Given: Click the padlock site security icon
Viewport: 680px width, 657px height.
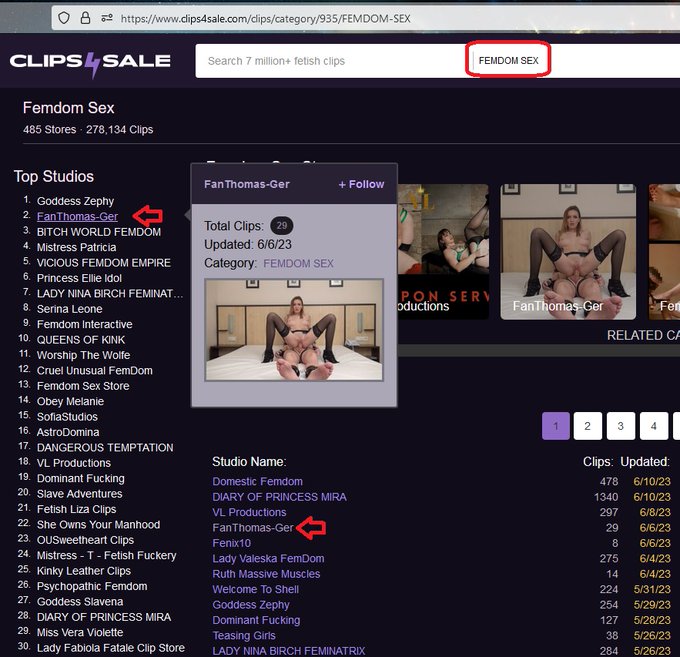Looking at the screenshot, I should click(x=85, y=18).
